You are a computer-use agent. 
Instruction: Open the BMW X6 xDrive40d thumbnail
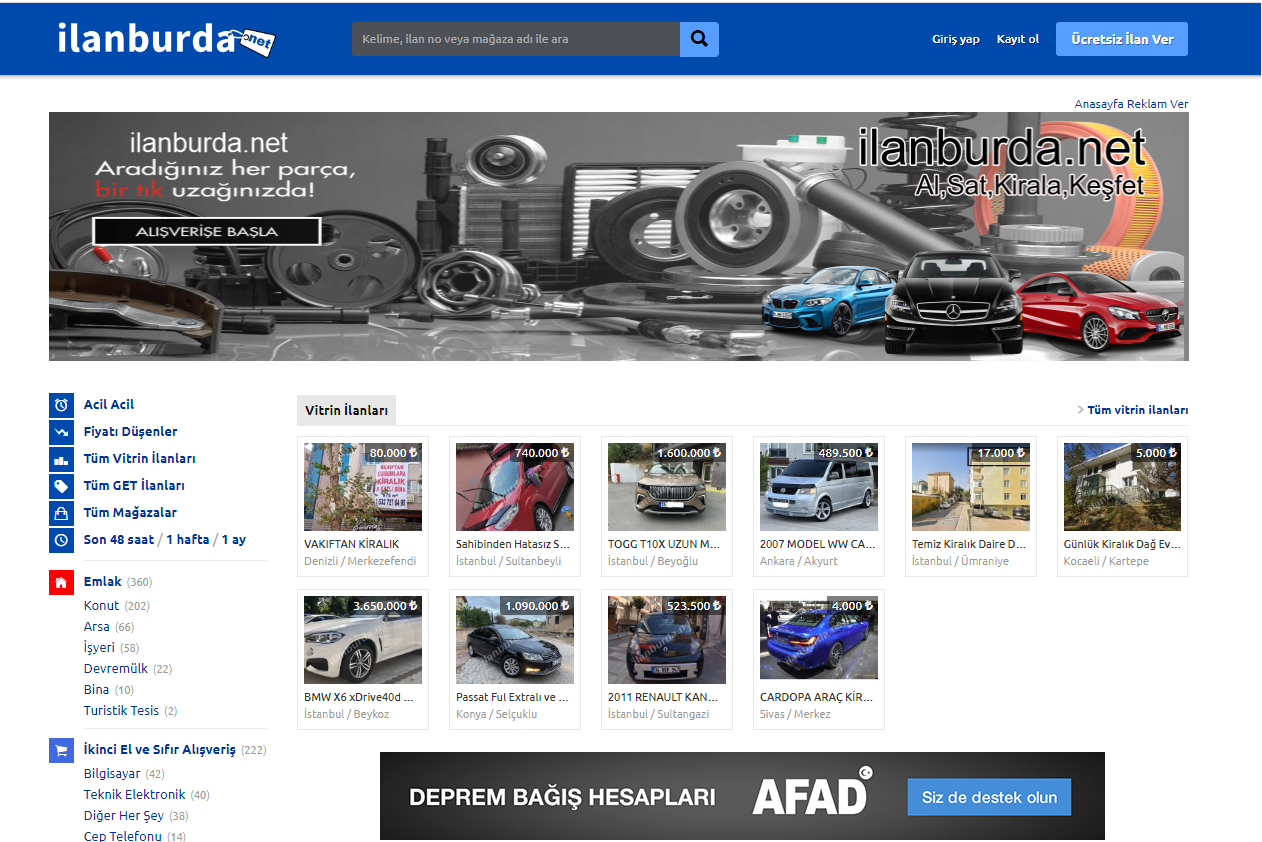tap(363, 640)
